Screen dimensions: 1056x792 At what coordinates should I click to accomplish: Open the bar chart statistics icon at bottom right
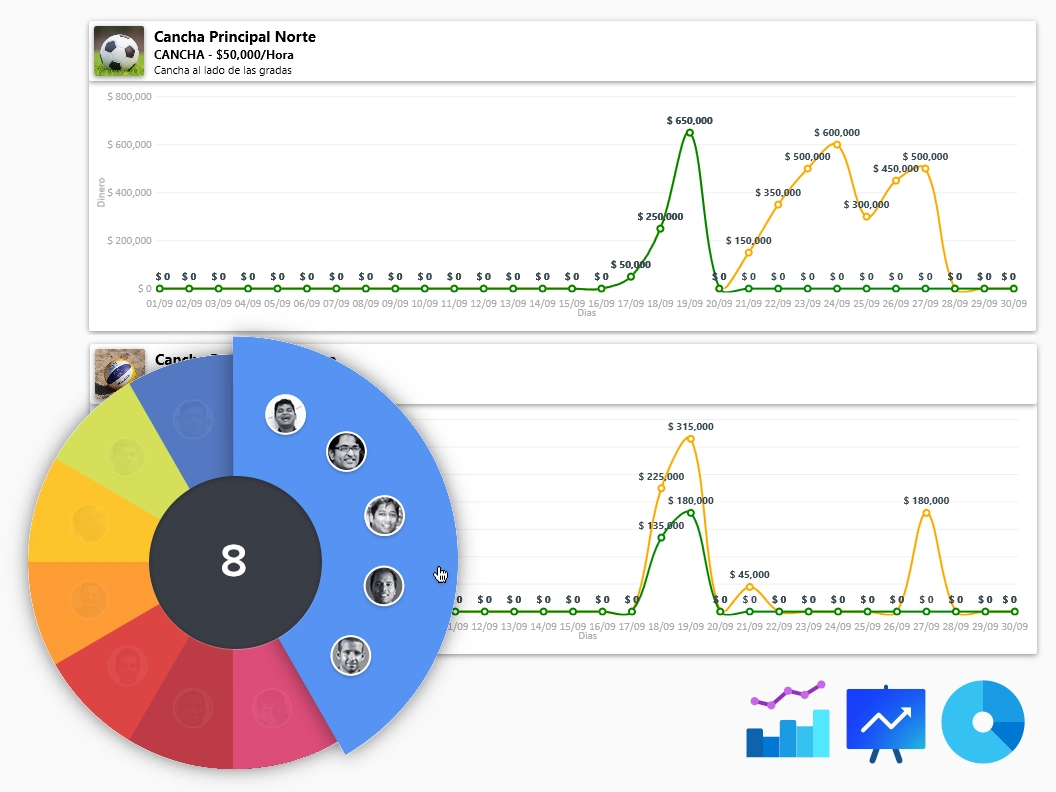click(786, 721)
